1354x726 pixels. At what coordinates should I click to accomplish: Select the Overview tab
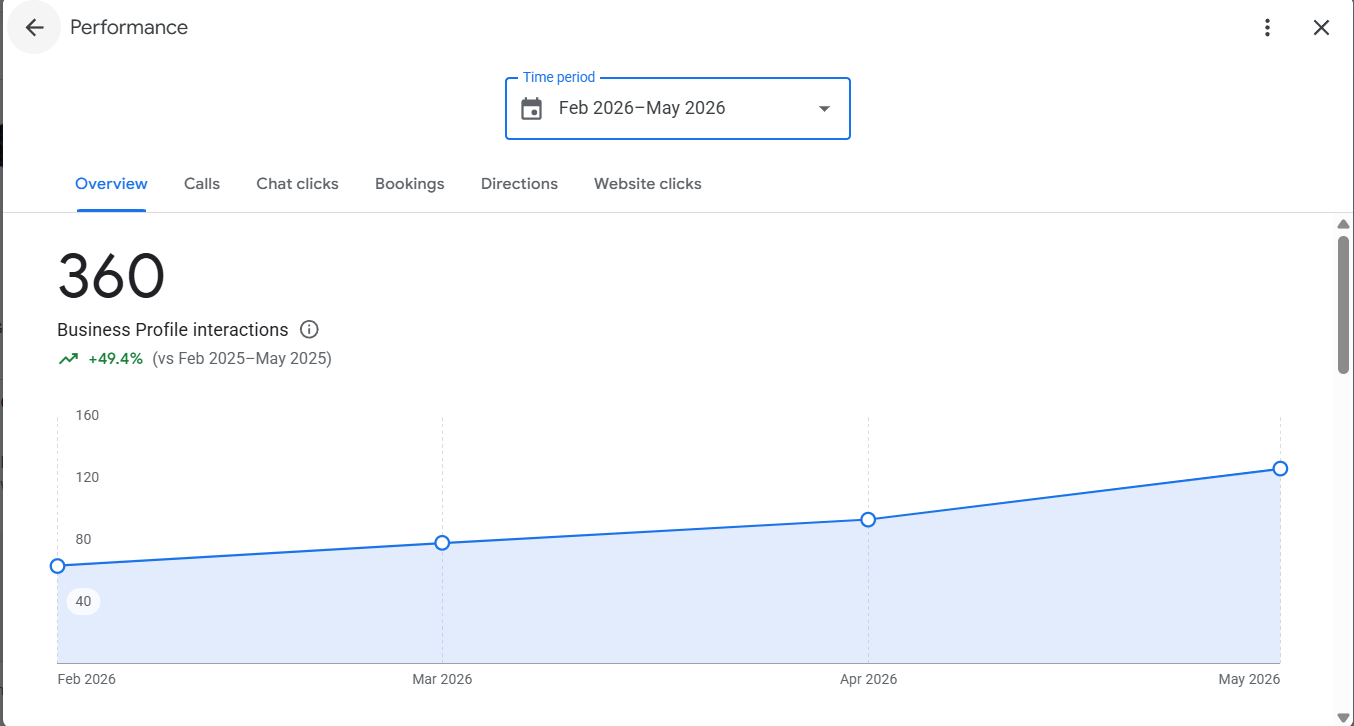111,184
